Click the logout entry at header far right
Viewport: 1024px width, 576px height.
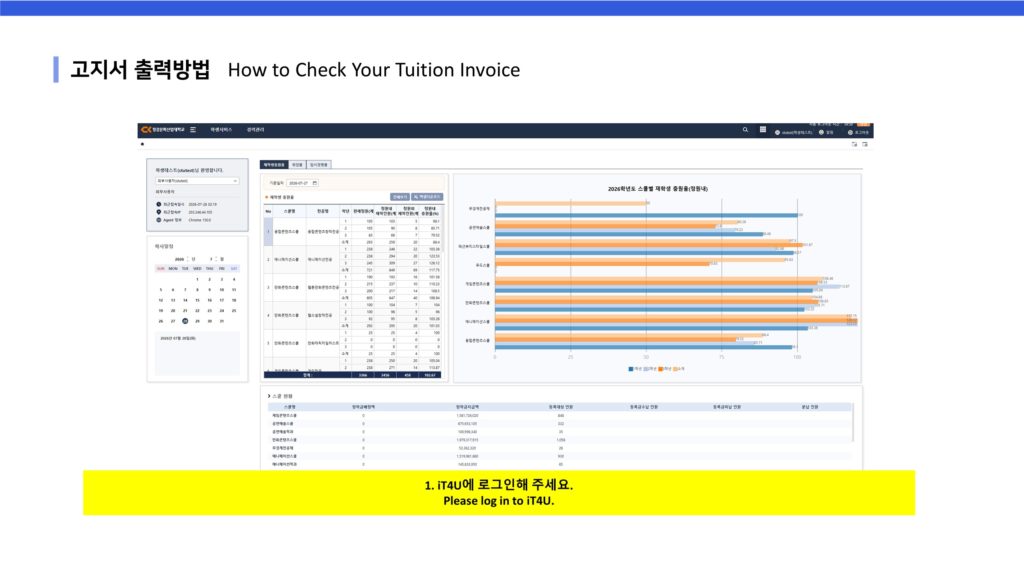pyautogui.click(x=858, y=133)
